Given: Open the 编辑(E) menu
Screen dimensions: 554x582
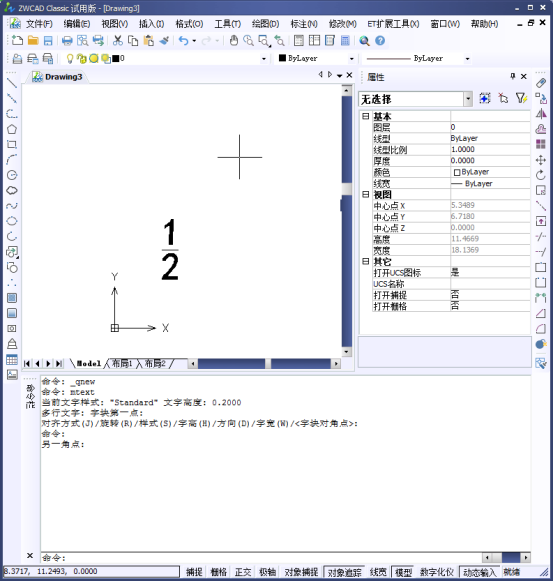Looking at the screenshot, I should [76, 24].
